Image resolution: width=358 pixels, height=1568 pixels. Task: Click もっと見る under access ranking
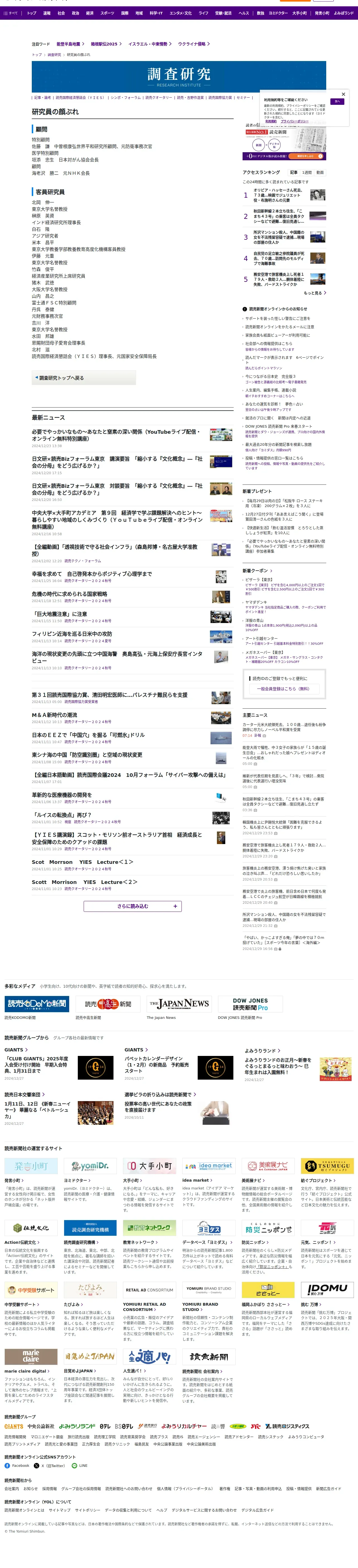[315, 293]
